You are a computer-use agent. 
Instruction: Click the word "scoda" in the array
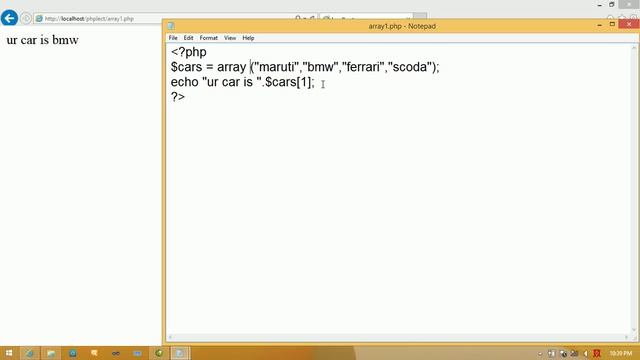coord(410,67)
